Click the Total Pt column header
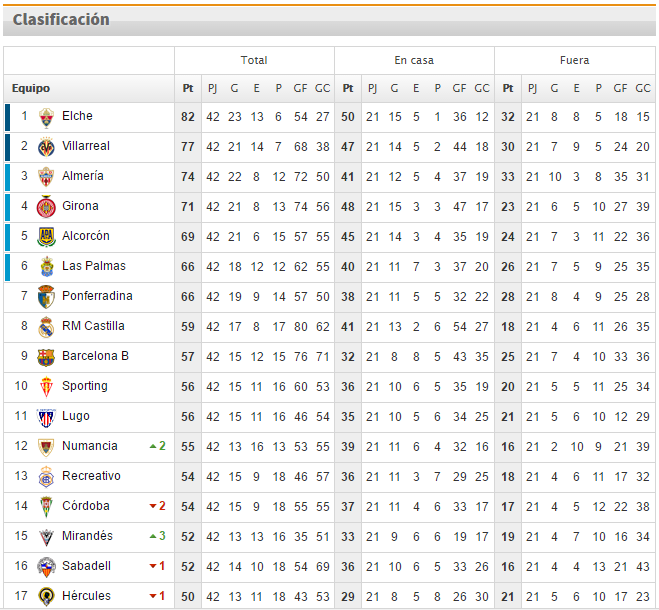The width and height of the screenshot is (659, 610). click(188, 88)
